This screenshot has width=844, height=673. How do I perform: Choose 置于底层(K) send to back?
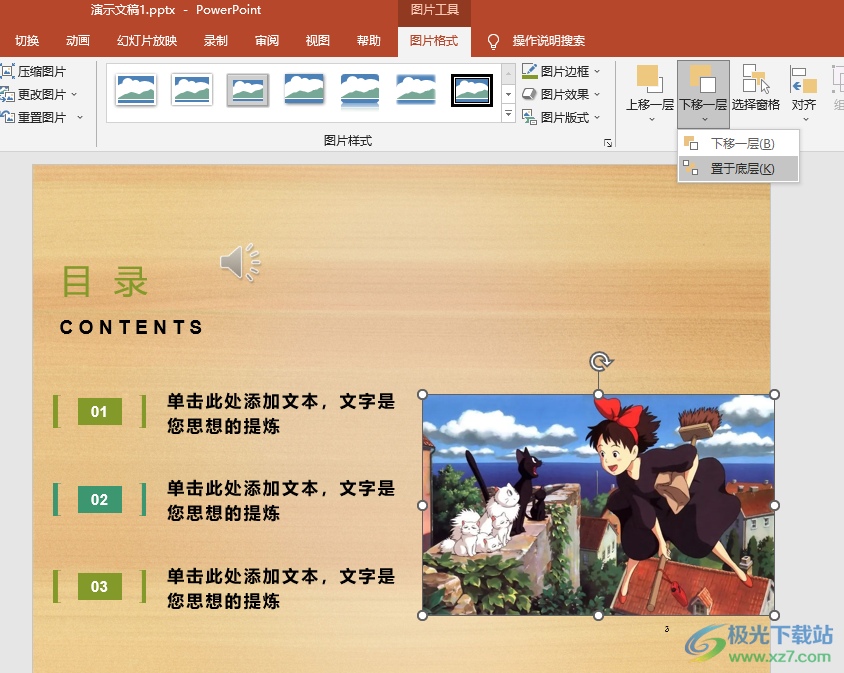(738, 169)
